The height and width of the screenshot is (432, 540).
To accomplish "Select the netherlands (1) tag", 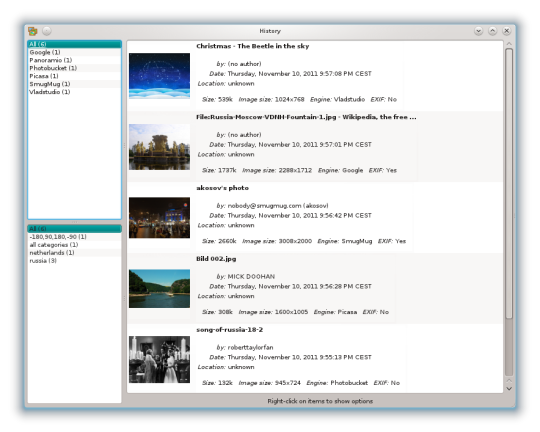I will (x=74, y=253).
